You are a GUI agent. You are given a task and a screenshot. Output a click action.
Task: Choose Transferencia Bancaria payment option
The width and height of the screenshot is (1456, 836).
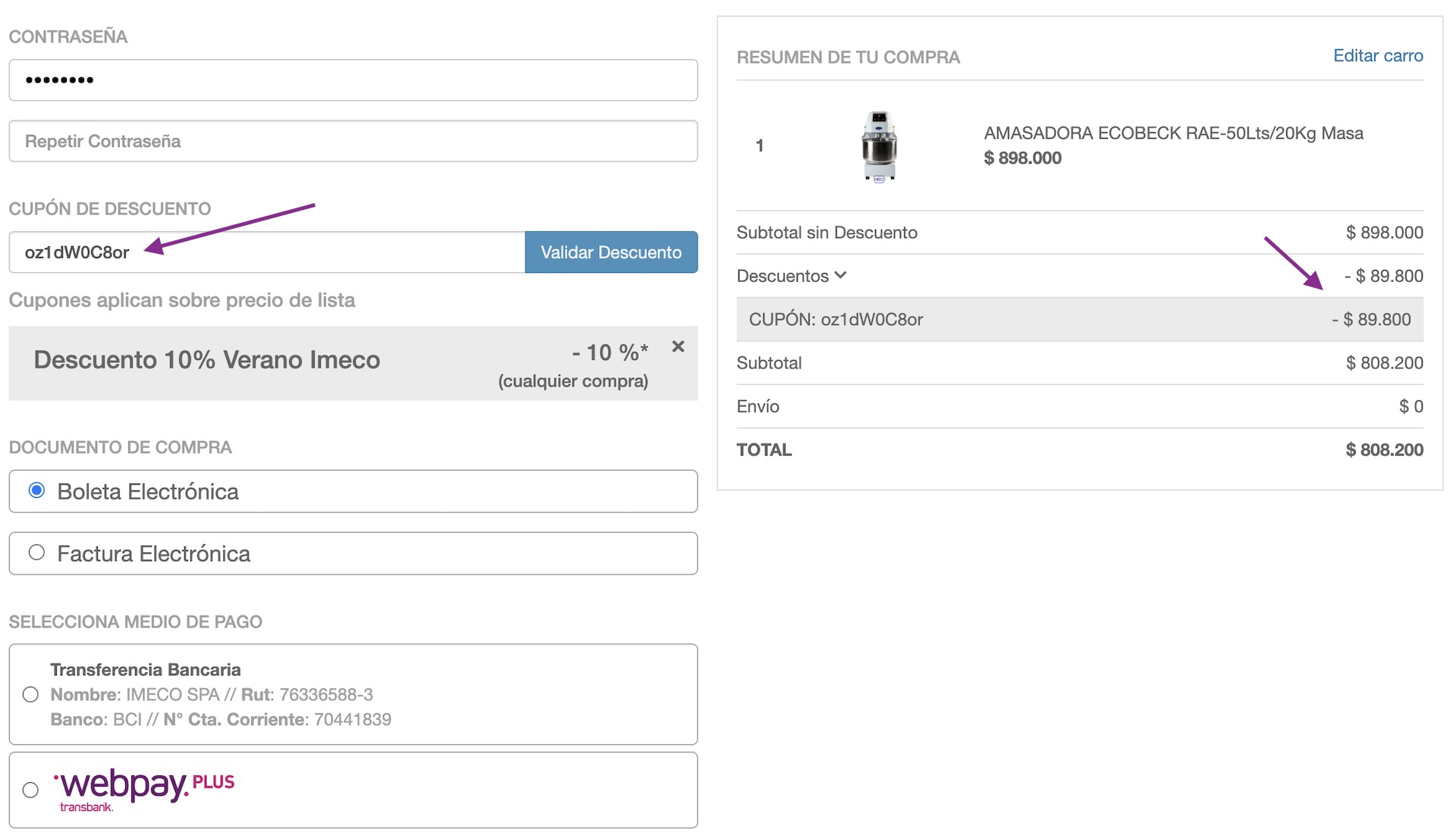(x=30, y=694)
